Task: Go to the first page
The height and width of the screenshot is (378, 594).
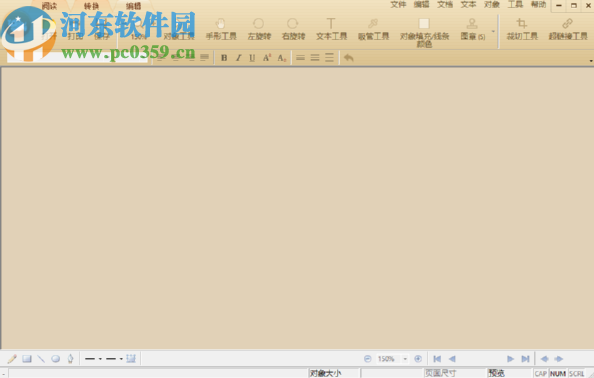Action: (x=437, y=358)
